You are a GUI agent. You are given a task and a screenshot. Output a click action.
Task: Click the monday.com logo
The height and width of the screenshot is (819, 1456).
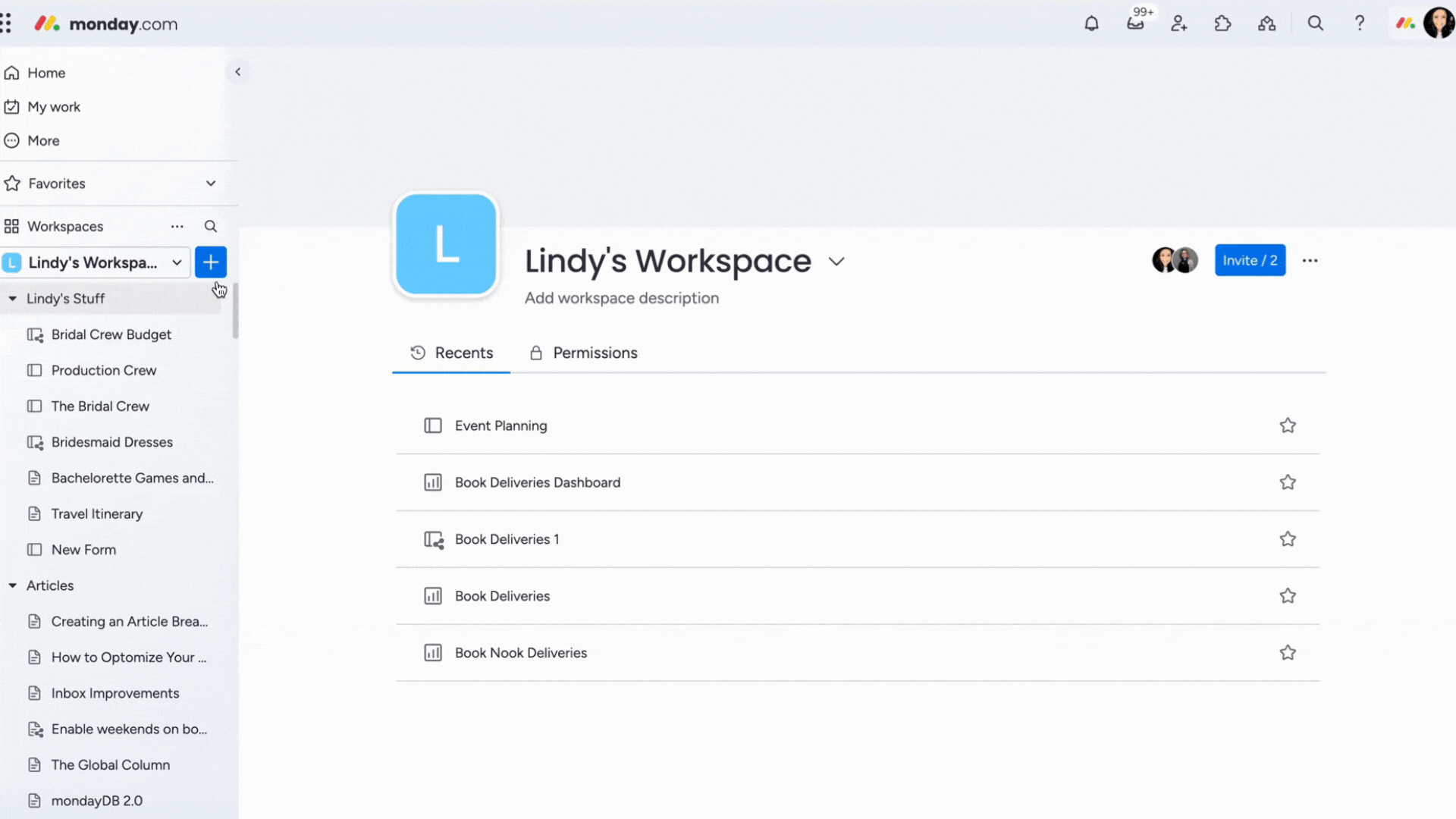click(106, 24)
